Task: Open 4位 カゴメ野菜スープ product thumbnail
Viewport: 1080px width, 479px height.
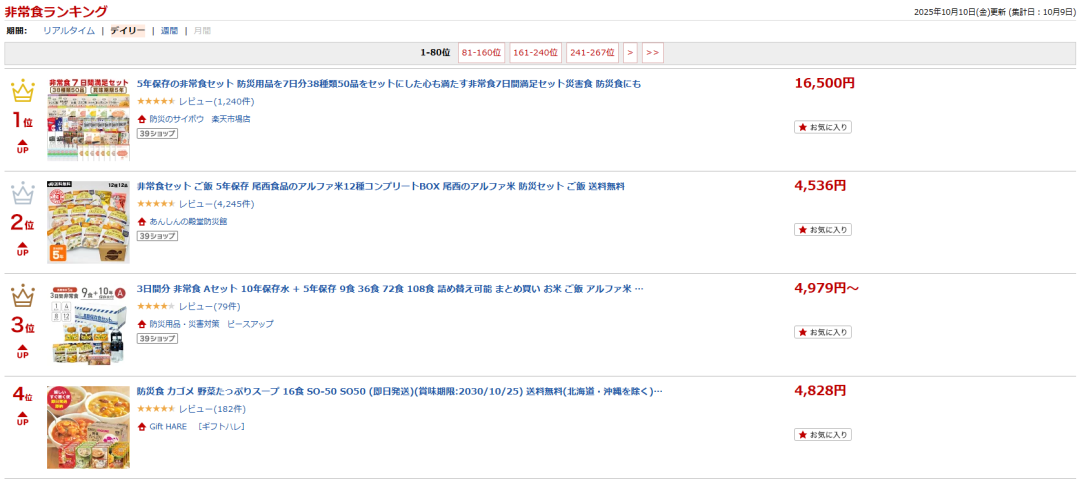Action: pos(88,427)
